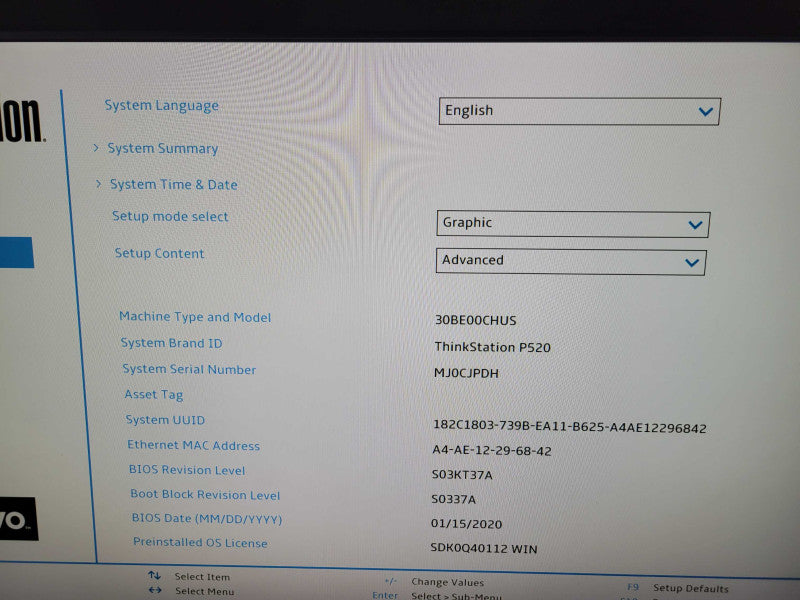800x600 pixels.
Task: Select the Setup mode select label
Action: (x=170, y=216)
